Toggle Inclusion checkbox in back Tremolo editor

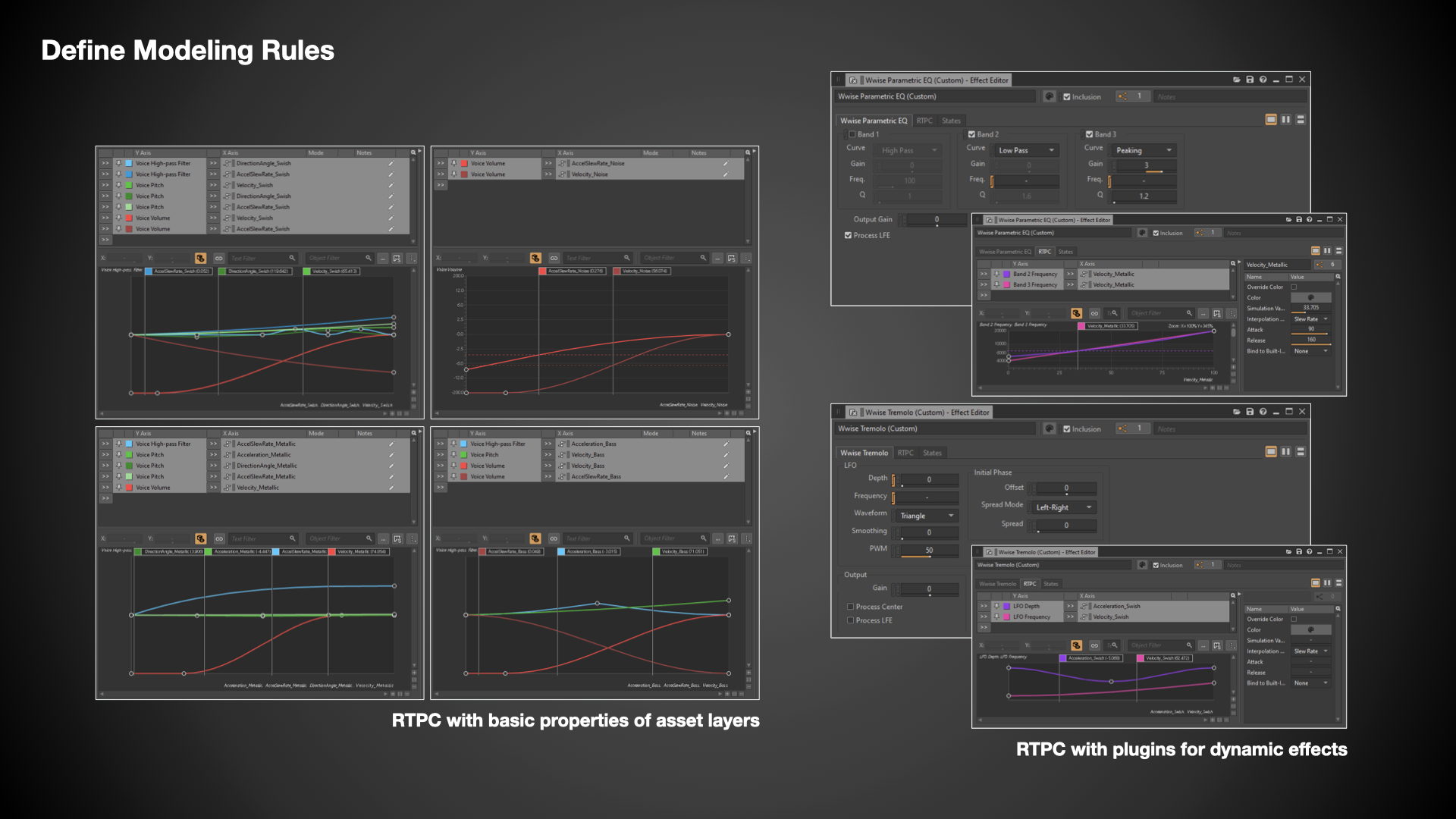click(1067, 429)
